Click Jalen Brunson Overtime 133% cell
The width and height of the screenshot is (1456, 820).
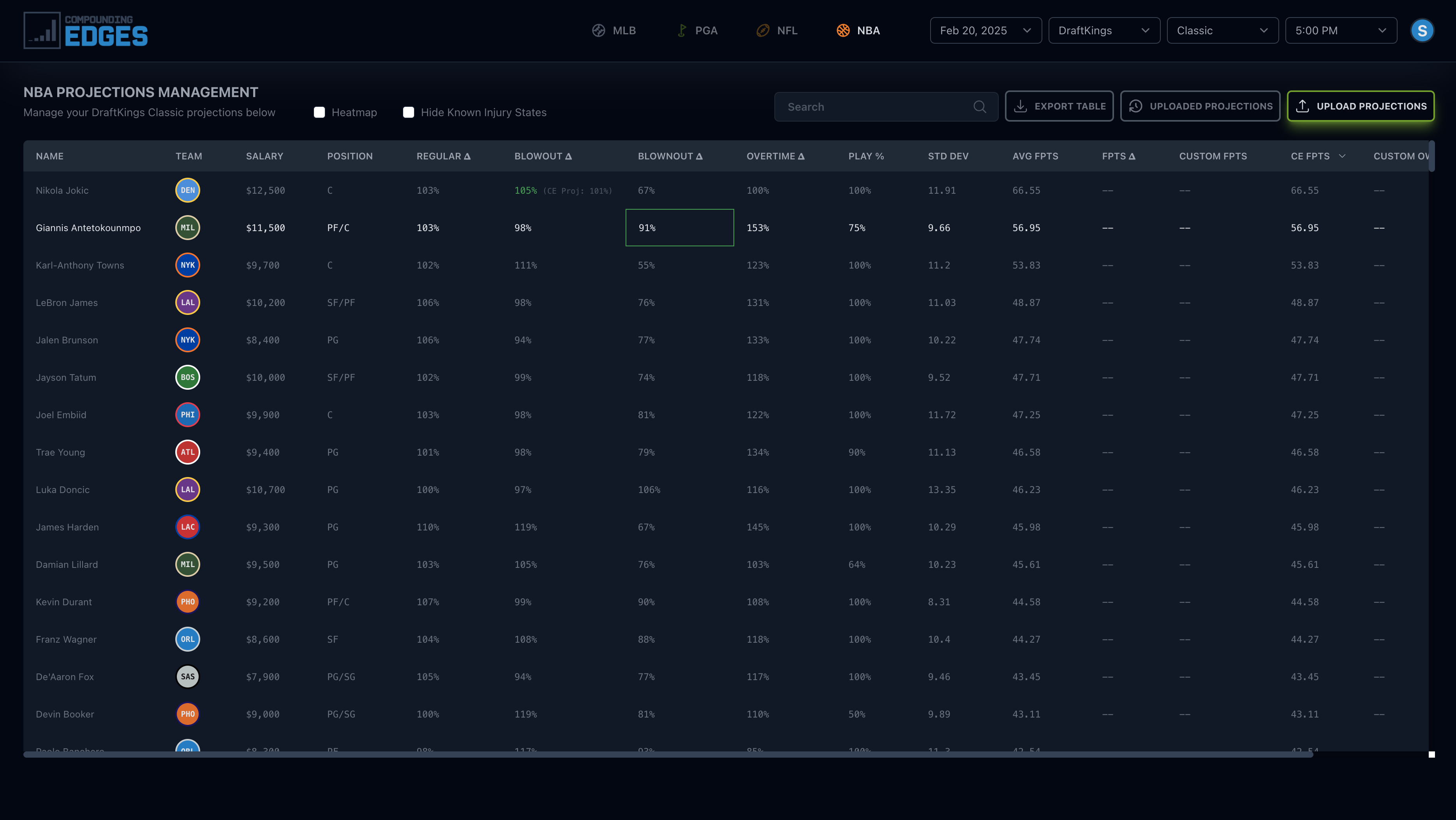pos(758,340)
